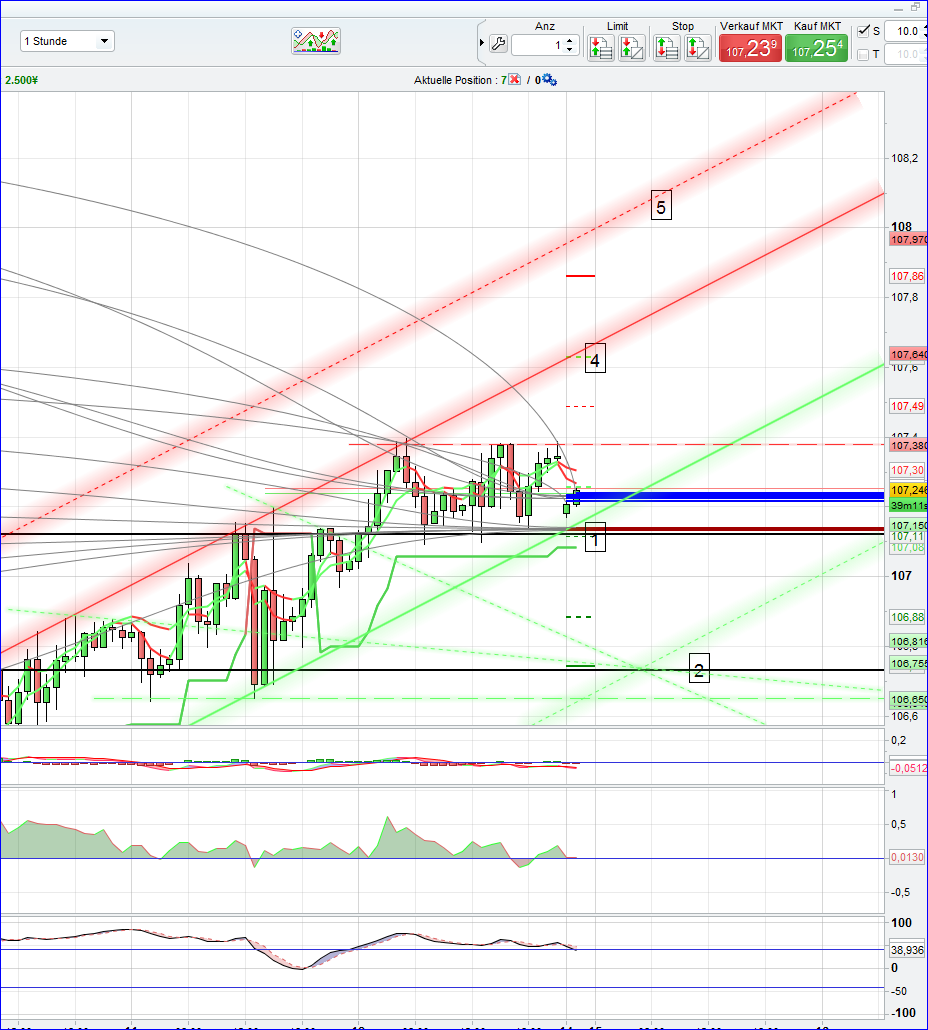Click the red delete positions icon
This screenshot has width=928, height=1030.
pyautogui.click(x=514, y=80)
